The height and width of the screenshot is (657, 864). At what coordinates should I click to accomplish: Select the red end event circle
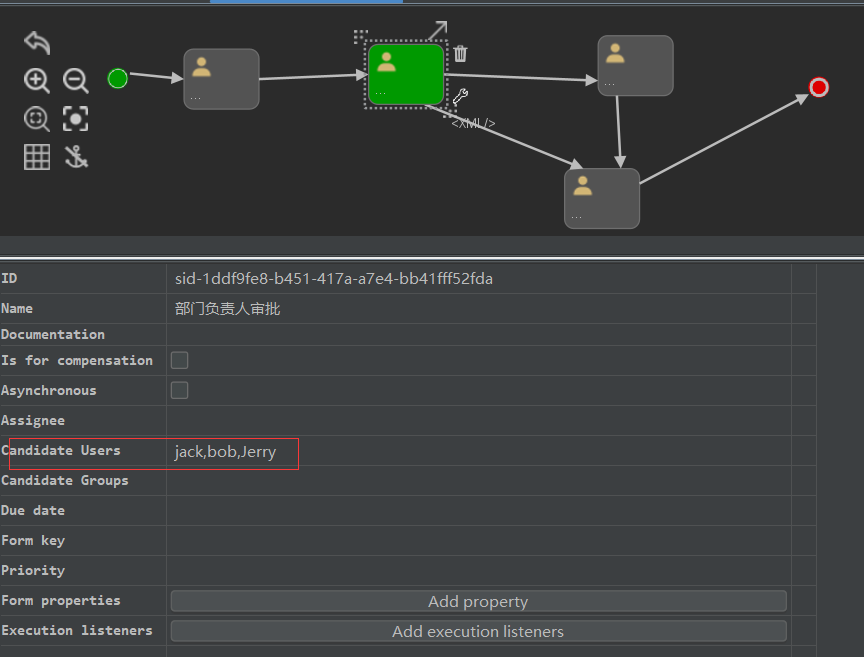pos(819,88)
